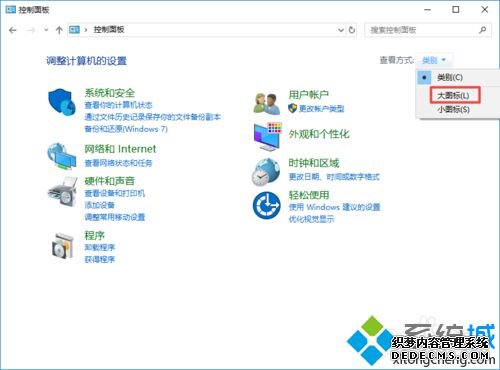Close the Control Panel window
The width and height of the screenshot is (500, 370).
(485, 10)
